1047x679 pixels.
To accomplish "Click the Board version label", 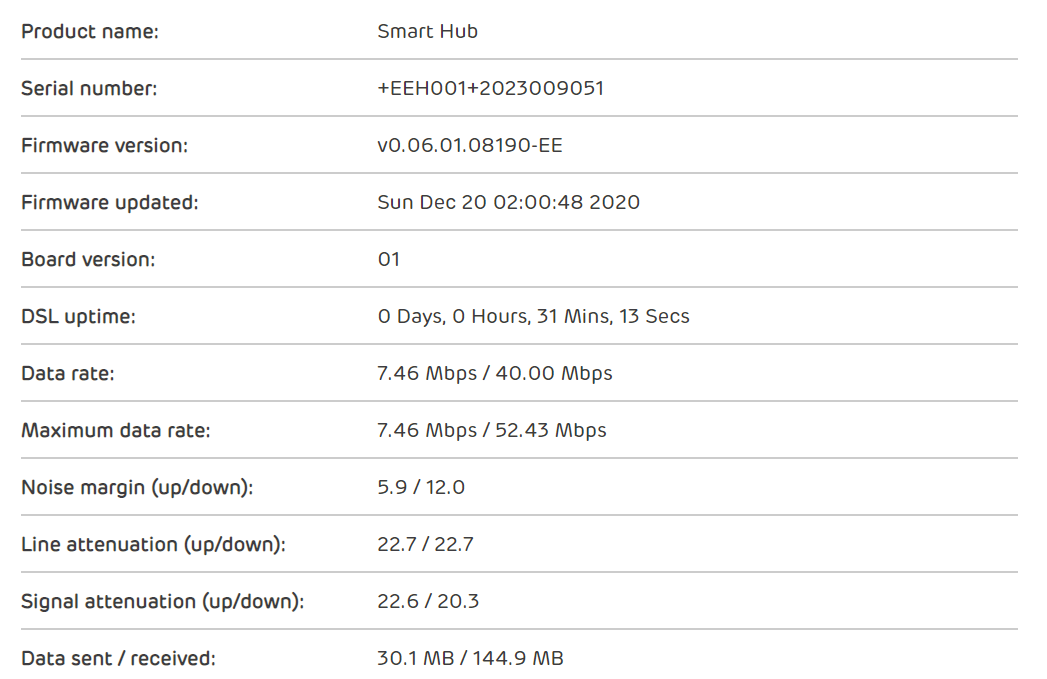I will 88,260.
